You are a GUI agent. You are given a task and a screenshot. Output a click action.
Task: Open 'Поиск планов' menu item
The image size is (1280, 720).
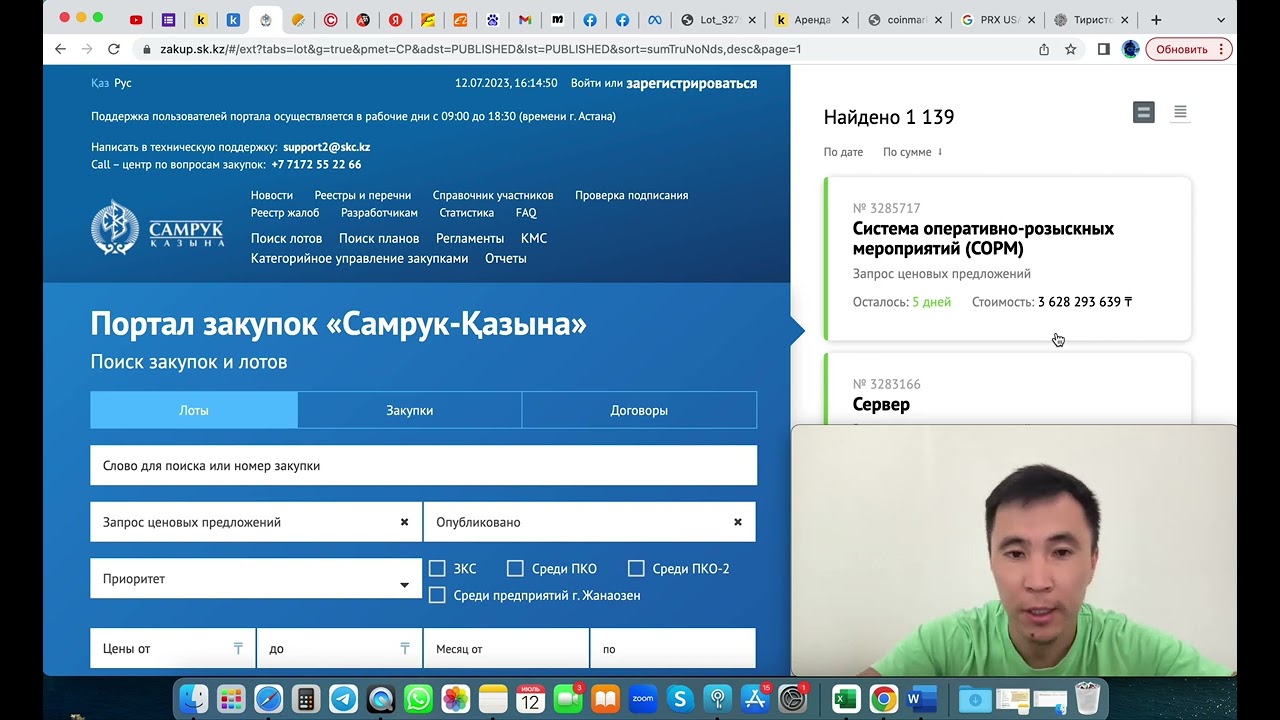(x=379, y=238)
